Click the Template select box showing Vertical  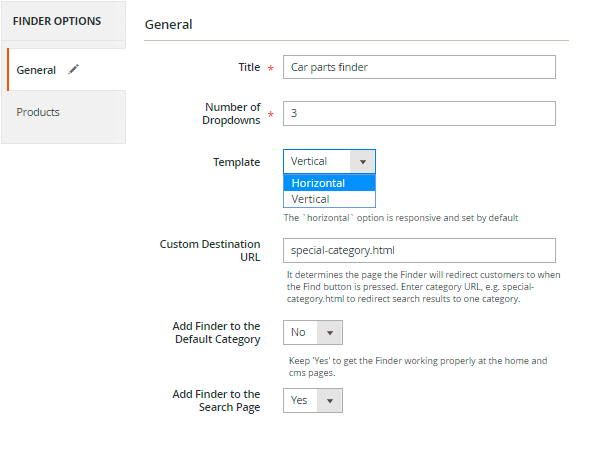pos(317,162)
